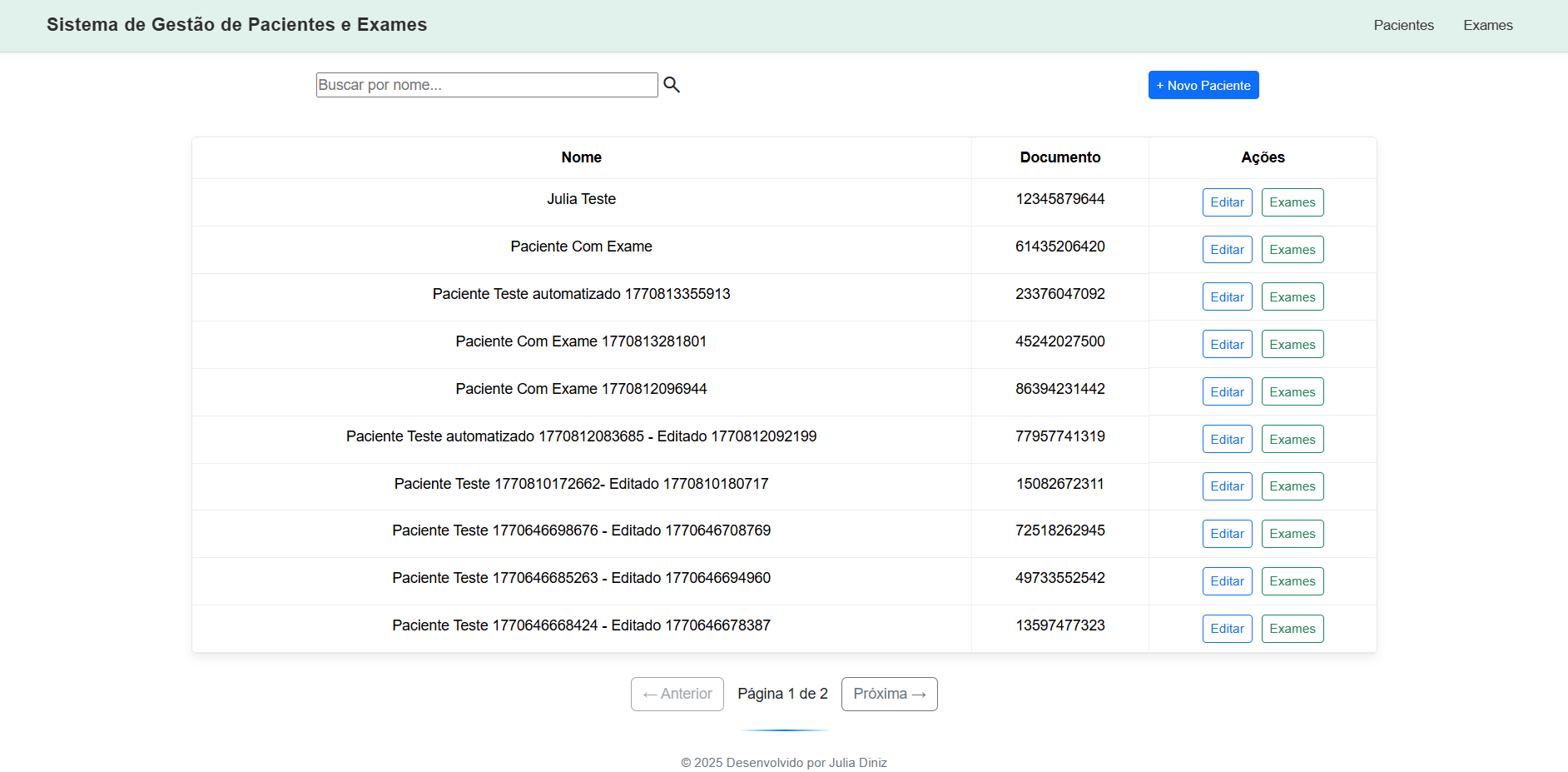Image resolution: width=1568 pixels, height=772 pixels.
Task: Open the Pacientes nav menu item
Action: pyautogui.click(x=1403, y=25)
